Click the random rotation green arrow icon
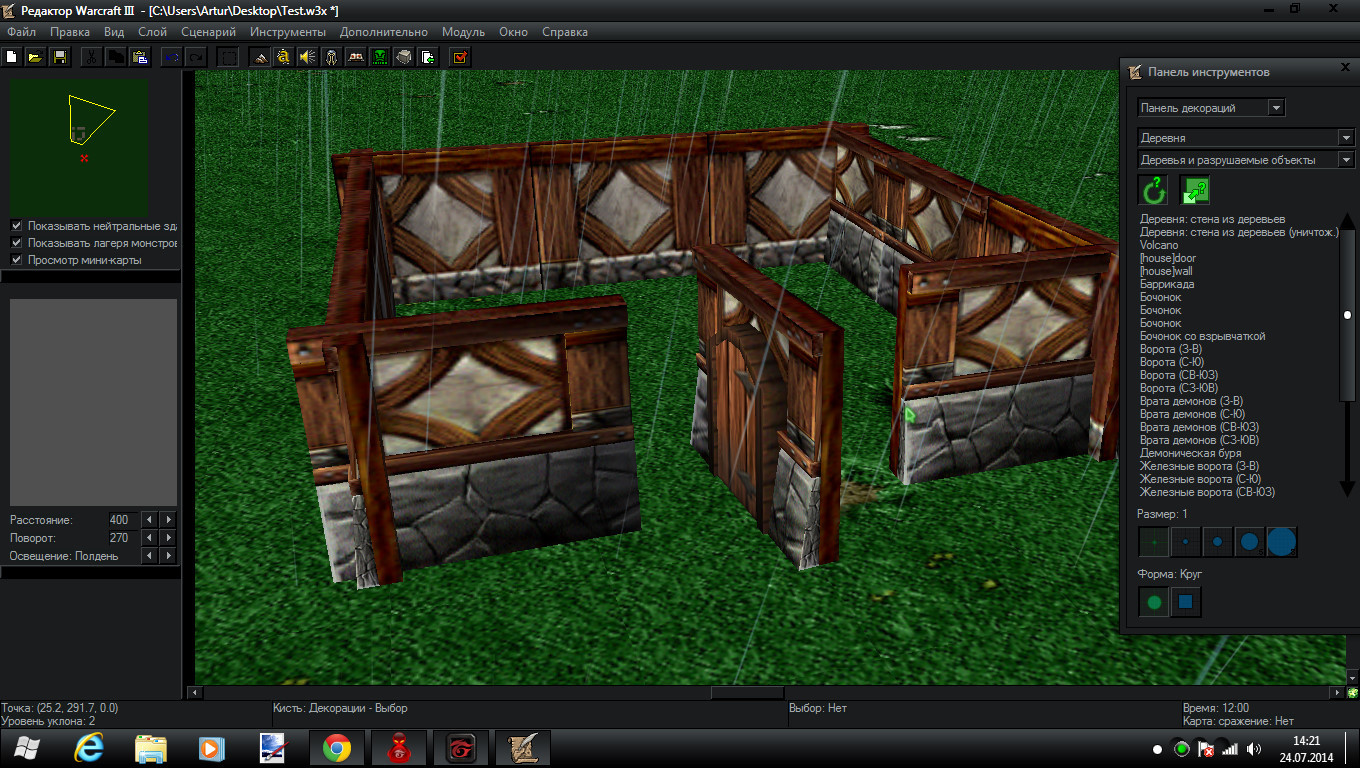 pos(1154,189)
